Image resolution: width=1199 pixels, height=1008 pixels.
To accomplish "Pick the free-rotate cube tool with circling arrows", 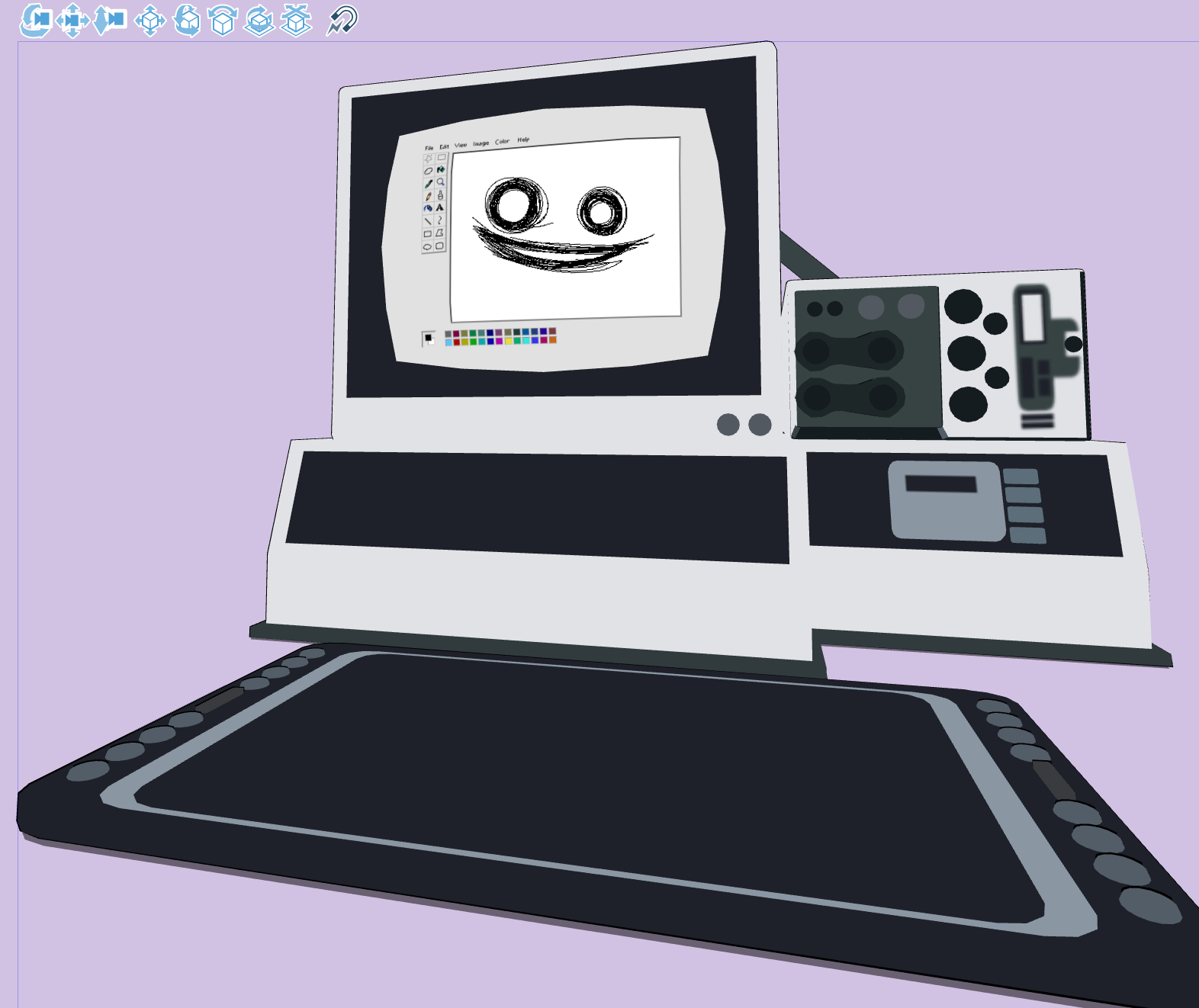I will coord(187,21).
